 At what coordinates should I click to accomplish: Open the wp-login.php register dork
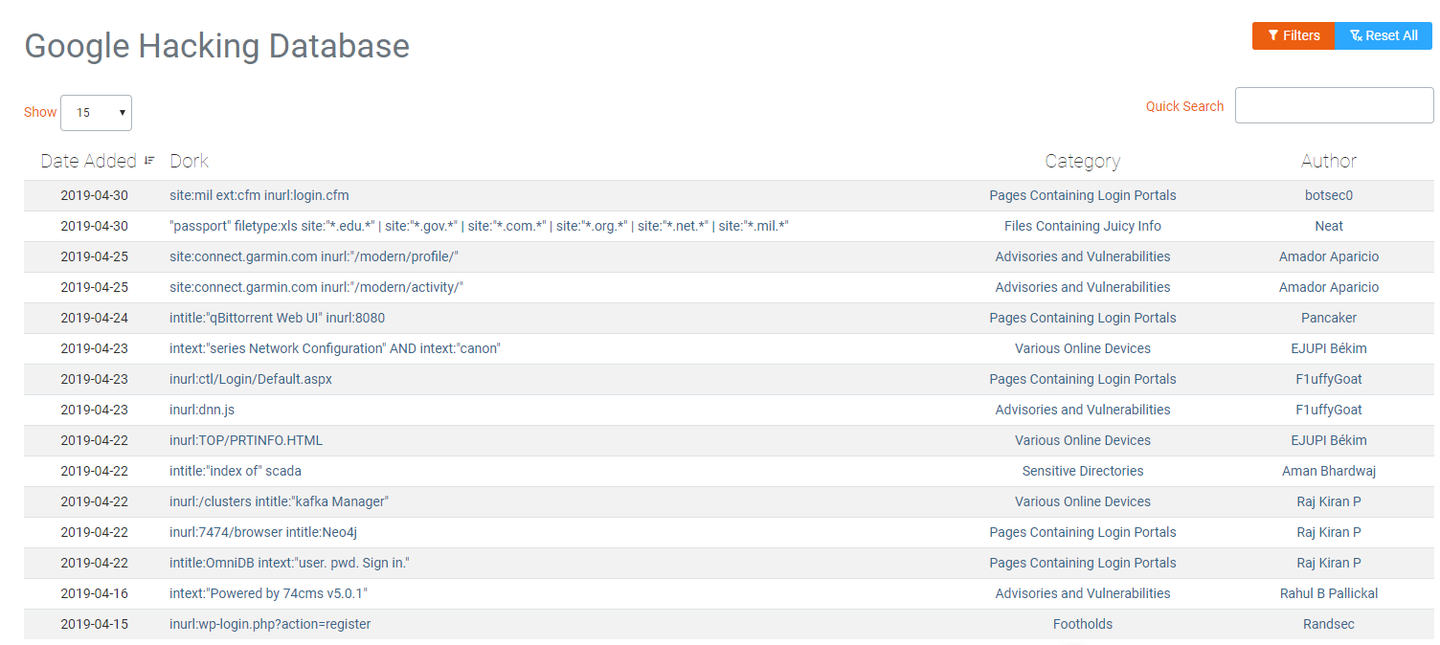point(270,624)
